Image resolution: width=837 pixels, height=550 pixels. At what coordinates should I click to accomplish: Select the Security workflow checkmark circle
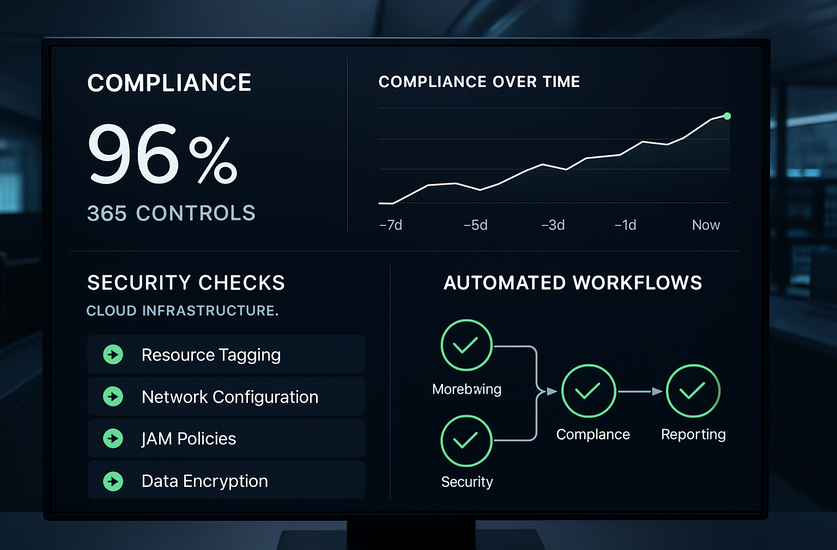pos(467,441)
